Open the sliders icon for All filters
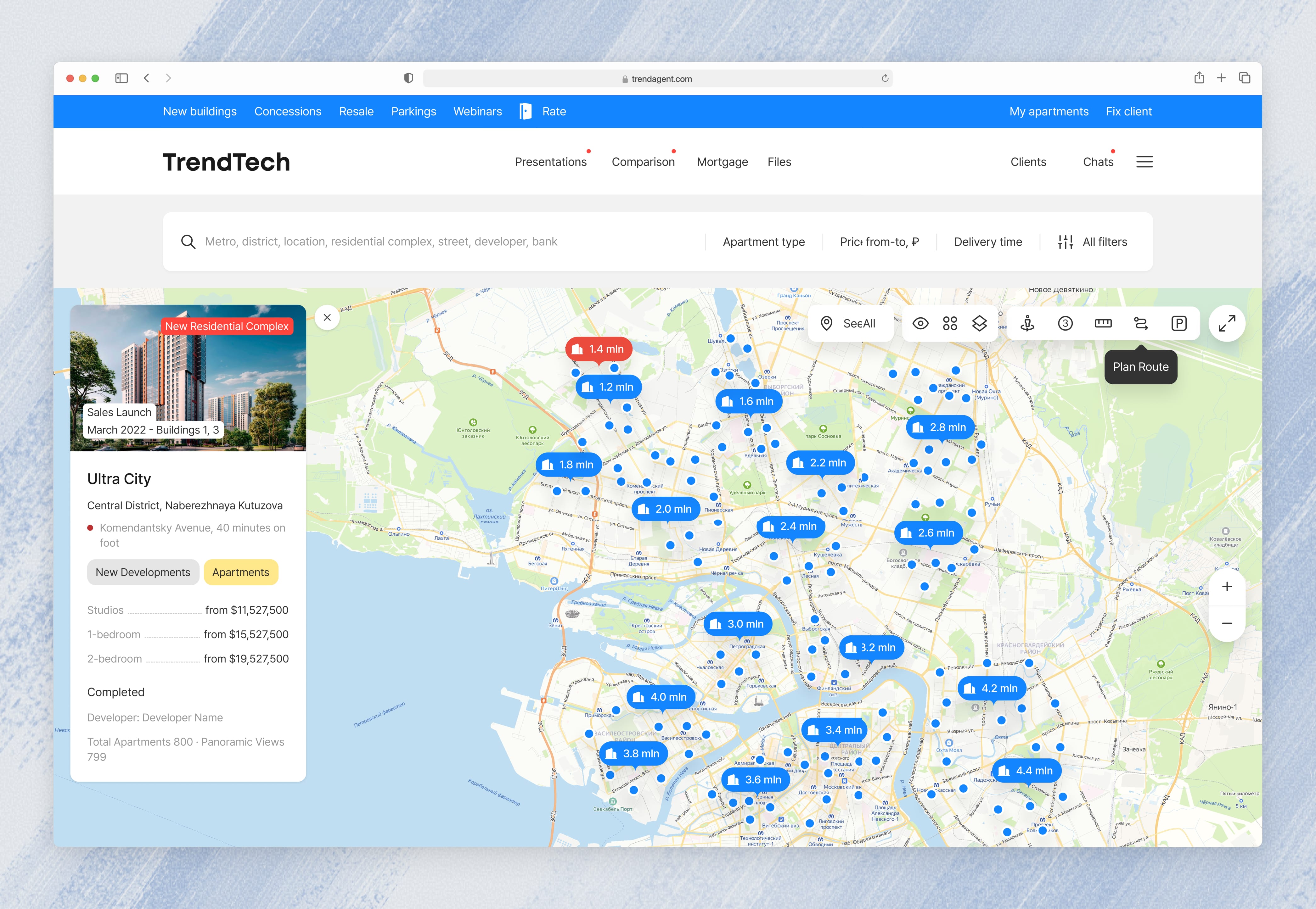 pyautogui.click(x=1065, y=242)
